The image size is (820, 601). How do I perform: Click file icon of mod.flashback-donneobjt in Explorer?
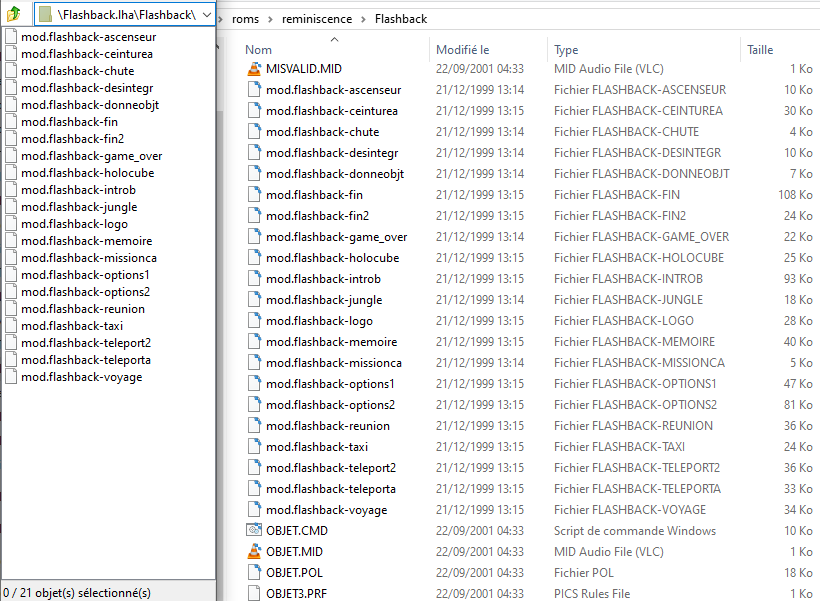[254, 173]
